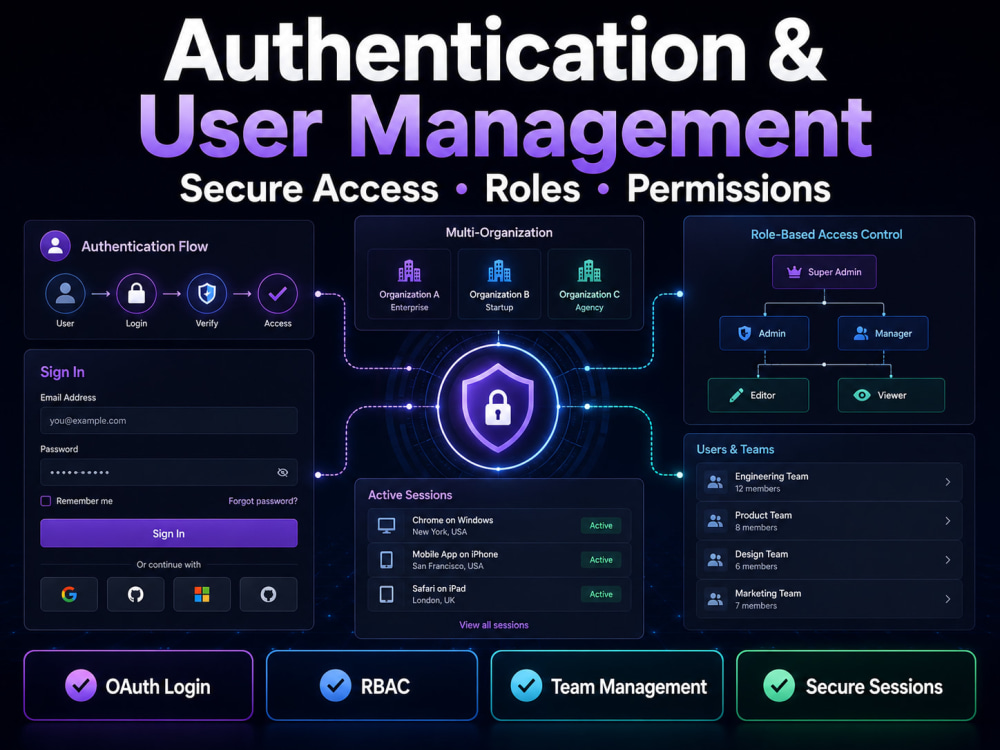Open the View all sessions link
The width and height of the screenshot is (1000, 750).
494,625
